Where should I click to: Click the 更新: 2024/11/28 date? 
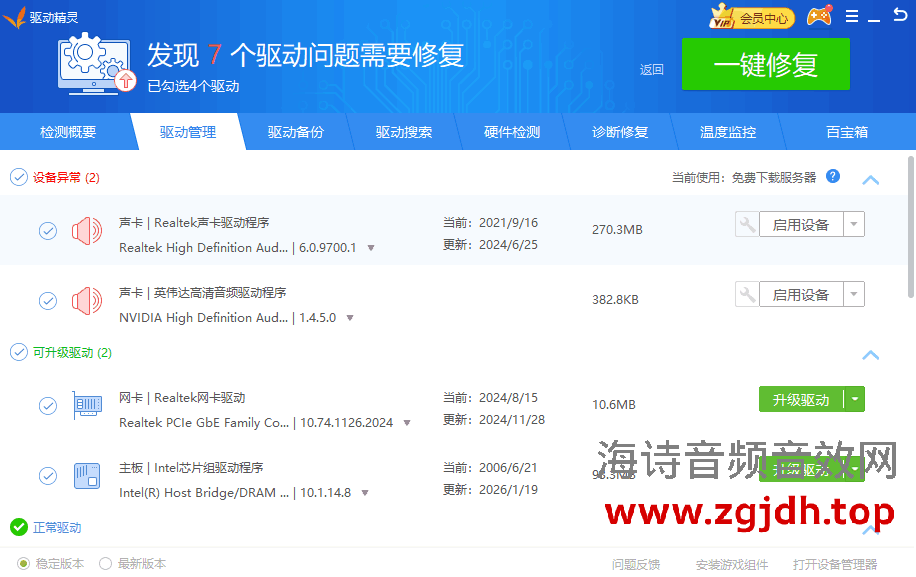click(494, 420)
